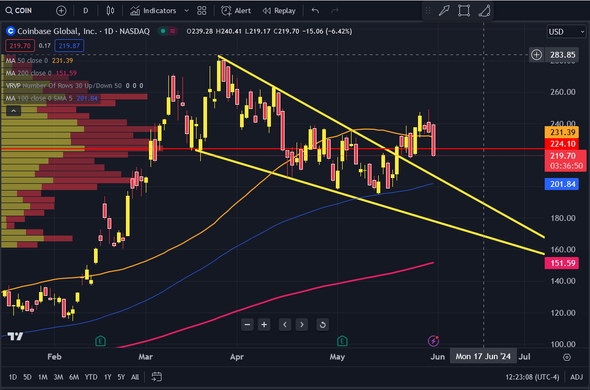The image size is (590, 390).
Task: Zoom out the chart with minus button
Action: [247, 324]
